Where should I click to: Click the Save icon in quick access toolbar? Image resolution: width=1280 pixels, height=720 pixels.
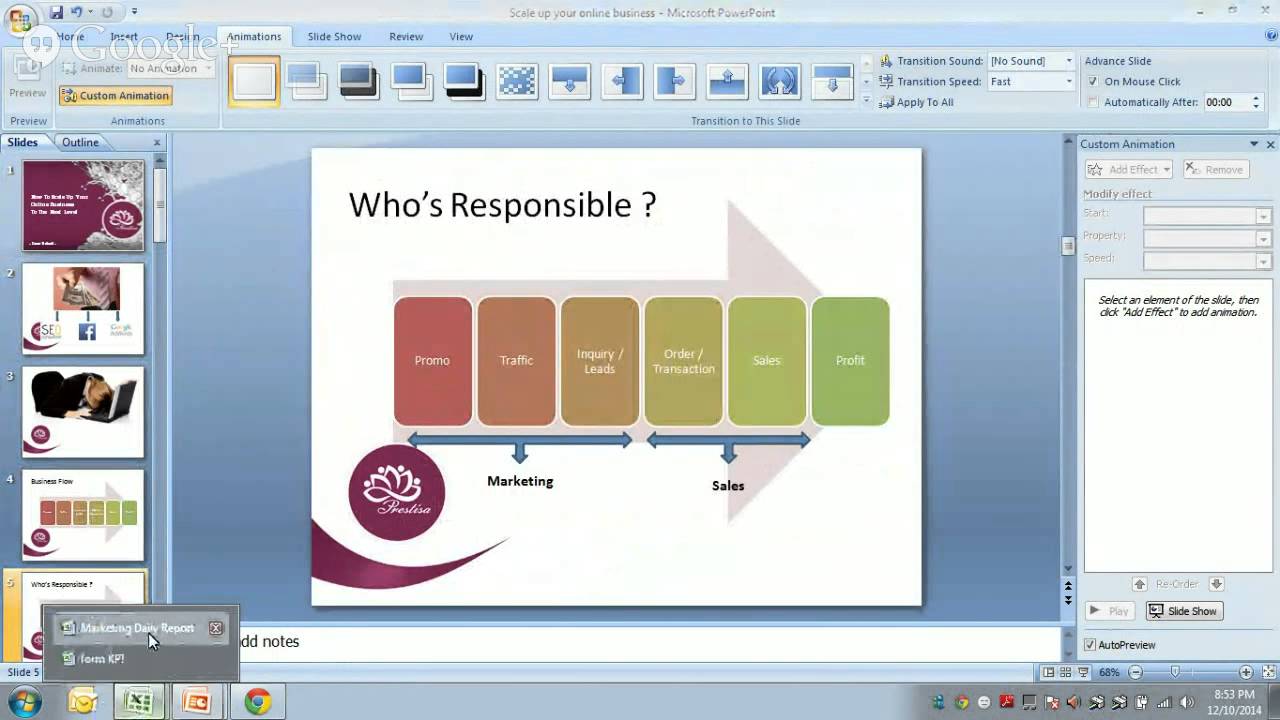(x=56, y=12)
